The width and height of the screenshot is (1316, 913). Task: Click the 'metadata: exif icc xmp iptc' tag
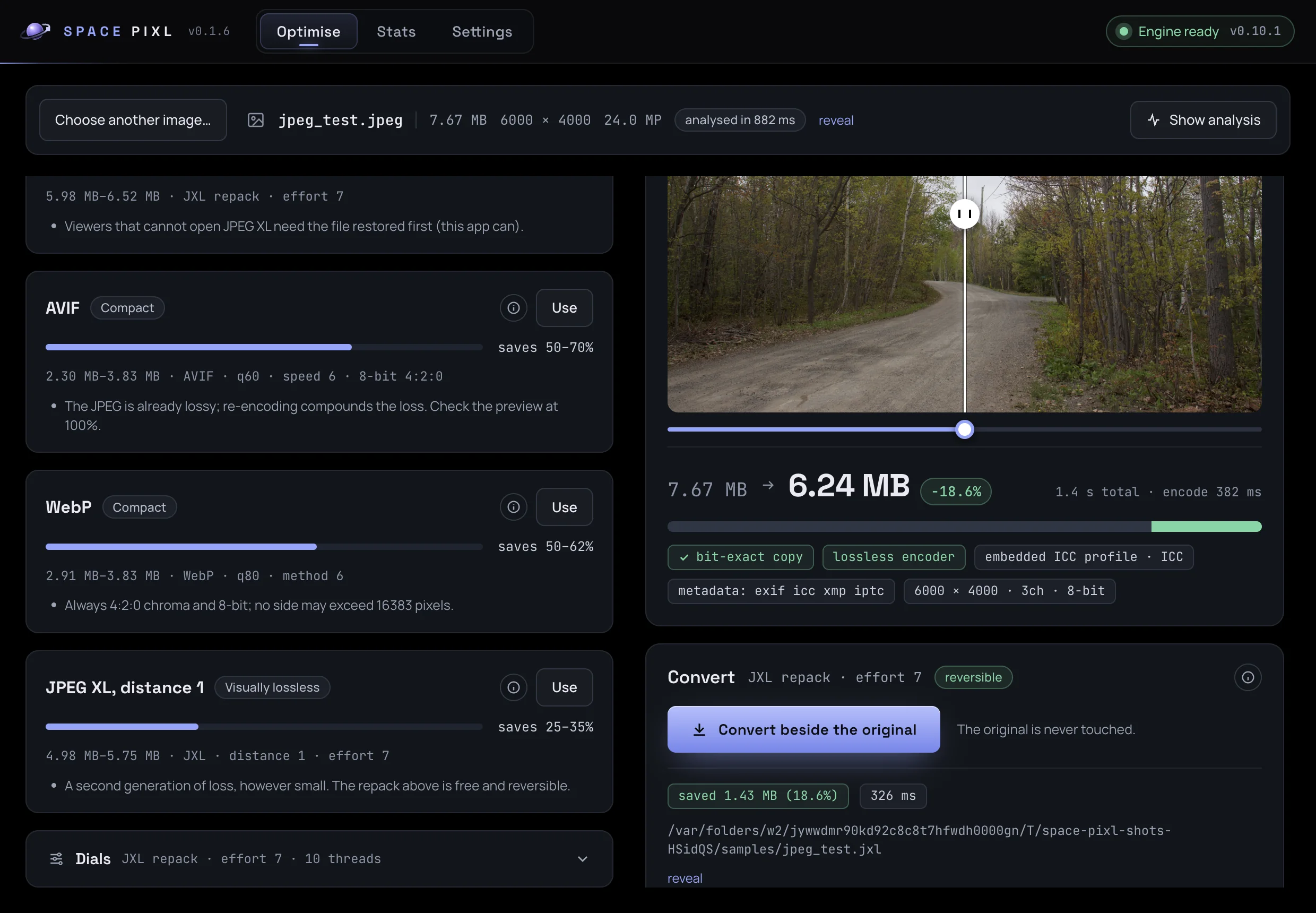[x=781, y=591]
